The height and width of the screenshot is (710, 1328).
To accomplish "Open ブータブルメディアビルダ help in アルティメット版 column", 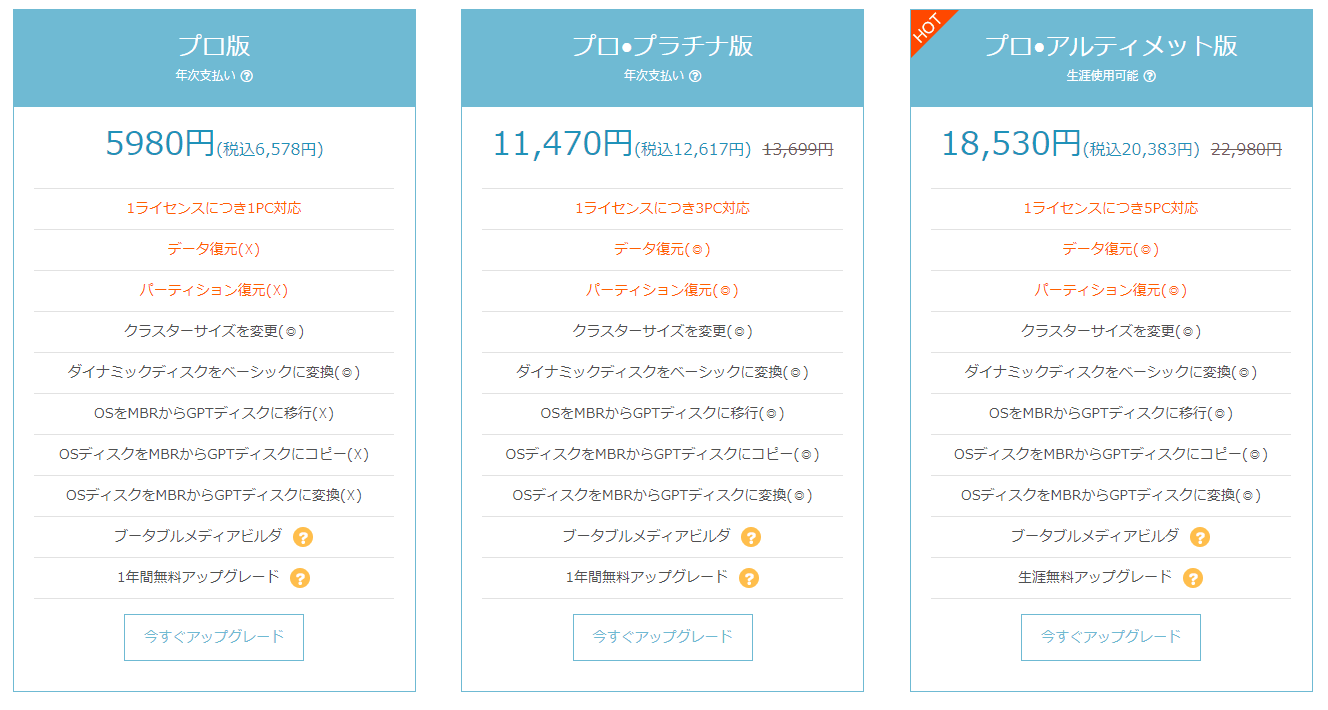I will click(1200, 537).
